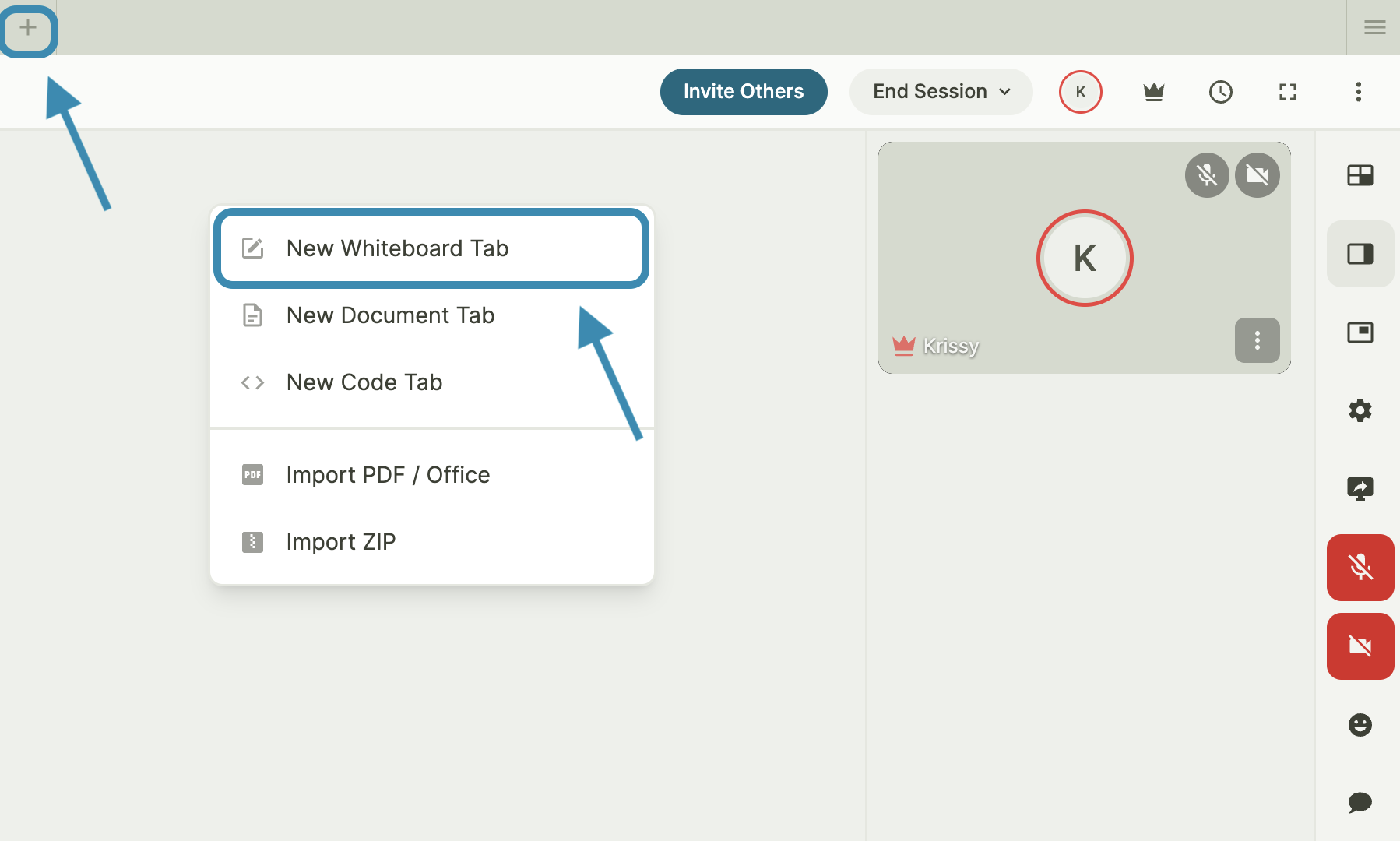This screenshot has height=841, width=1400.
Task: Open the settings gear in sidebar
Action: pyautogui.click(x=1360, y=410)
